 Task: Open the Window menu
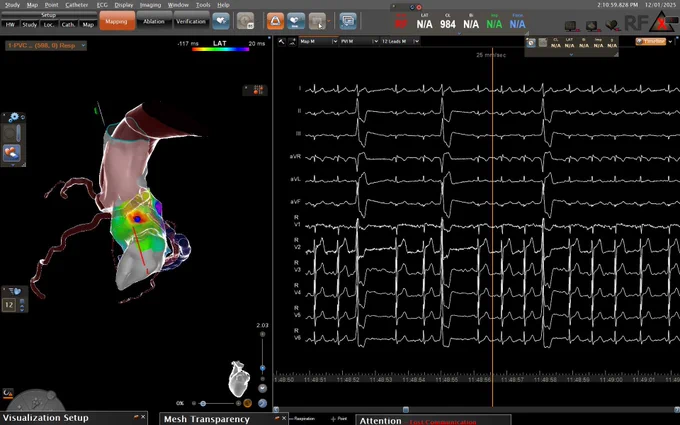click(178, 5)
